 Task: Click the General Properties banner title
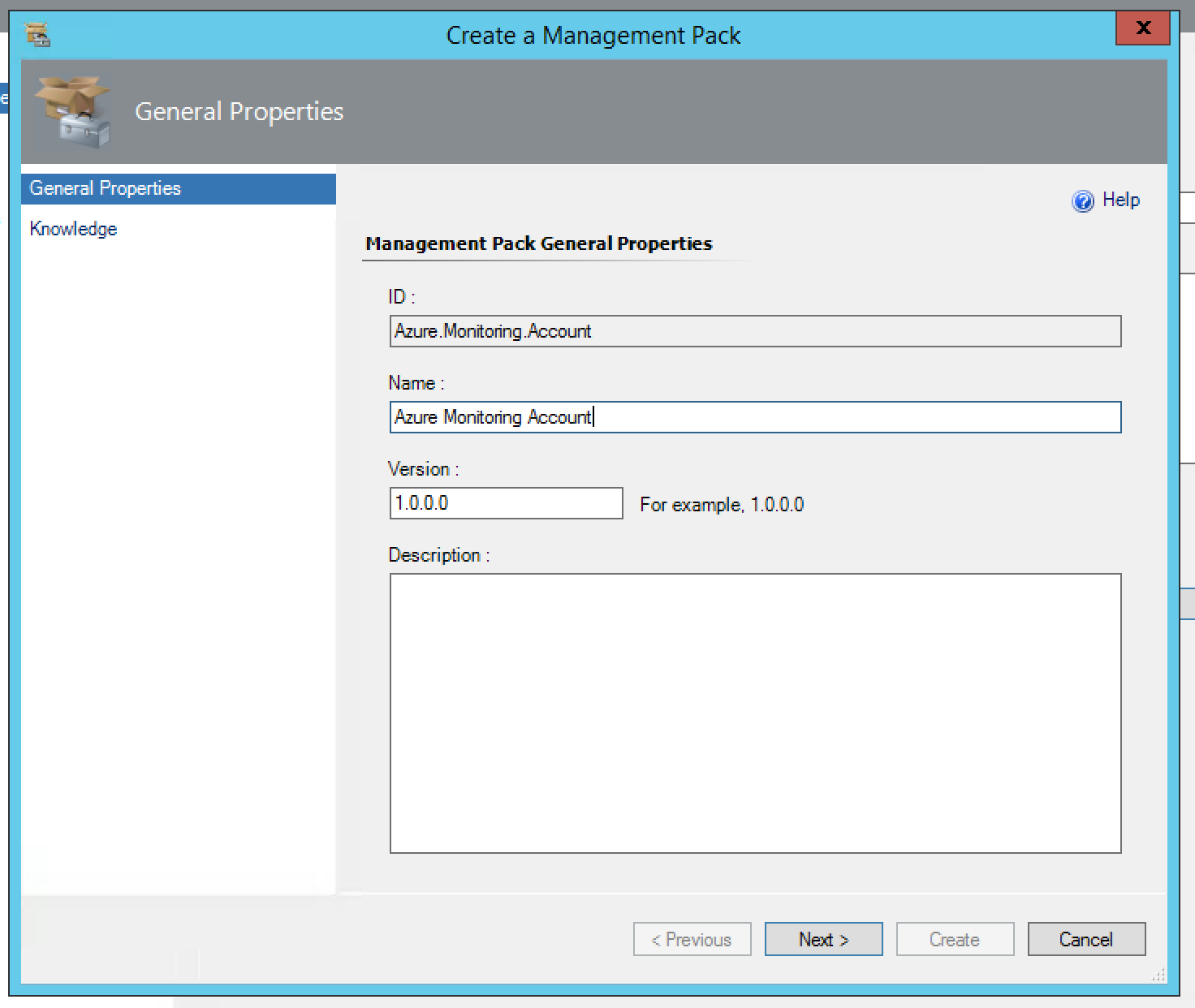click(239, 111)
